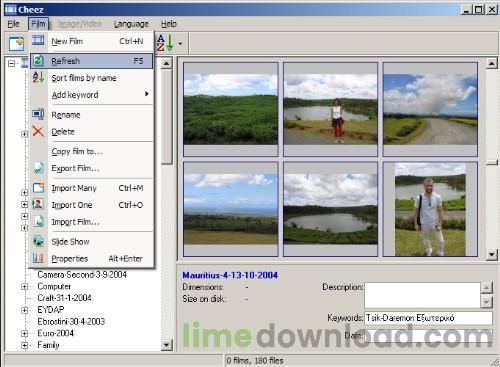The image size is (500, 367).
Task: Click the thumbnail panel scroll down arrow
Action: pos(492,255)
